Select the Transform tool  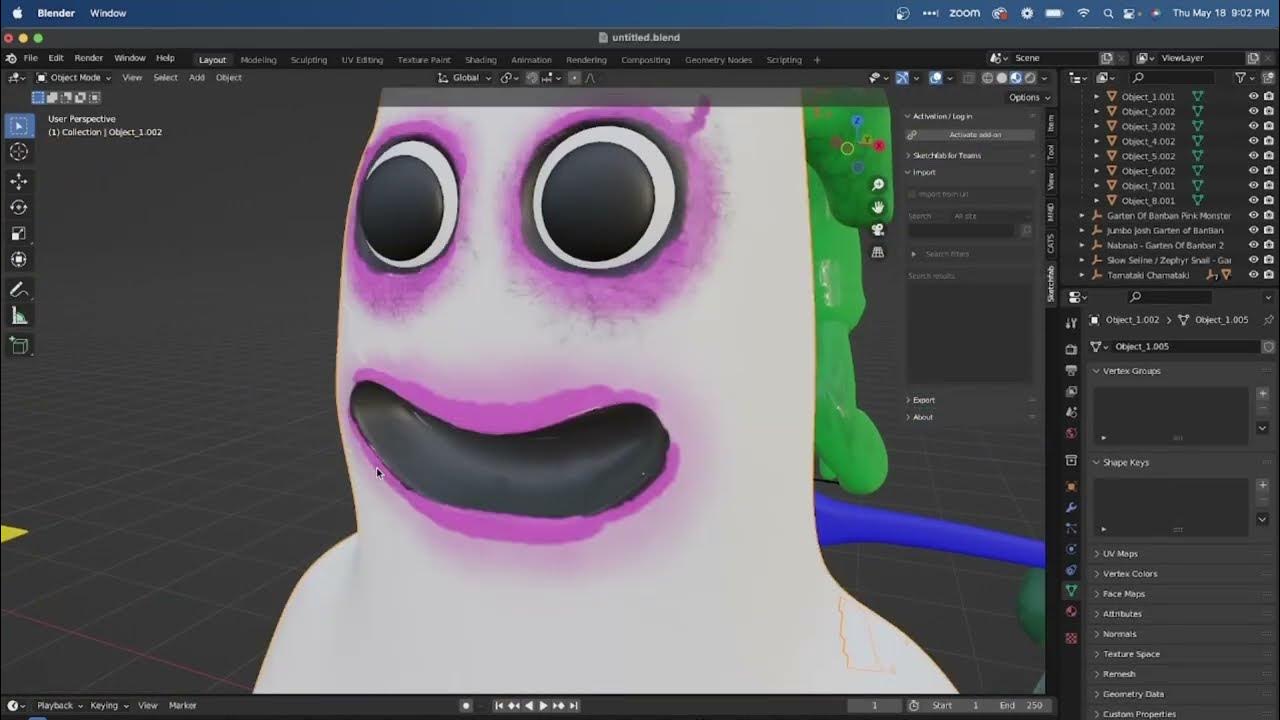coord(19,259)
